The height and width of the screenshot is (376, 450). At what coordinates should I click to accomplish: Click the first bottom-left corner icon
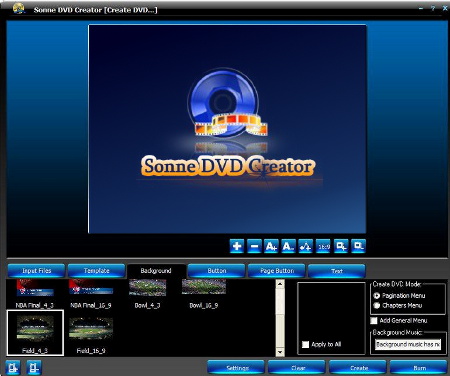pos(13,368)
